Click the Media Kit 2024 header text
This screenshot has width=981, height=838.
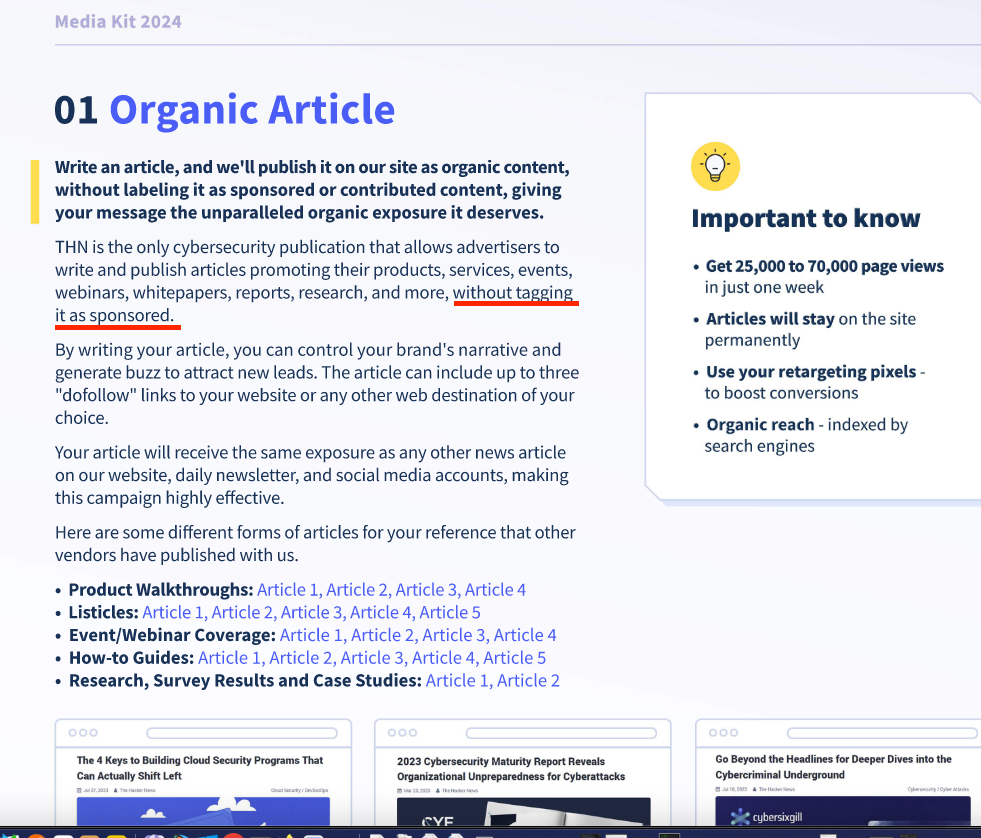pos(118,21)
